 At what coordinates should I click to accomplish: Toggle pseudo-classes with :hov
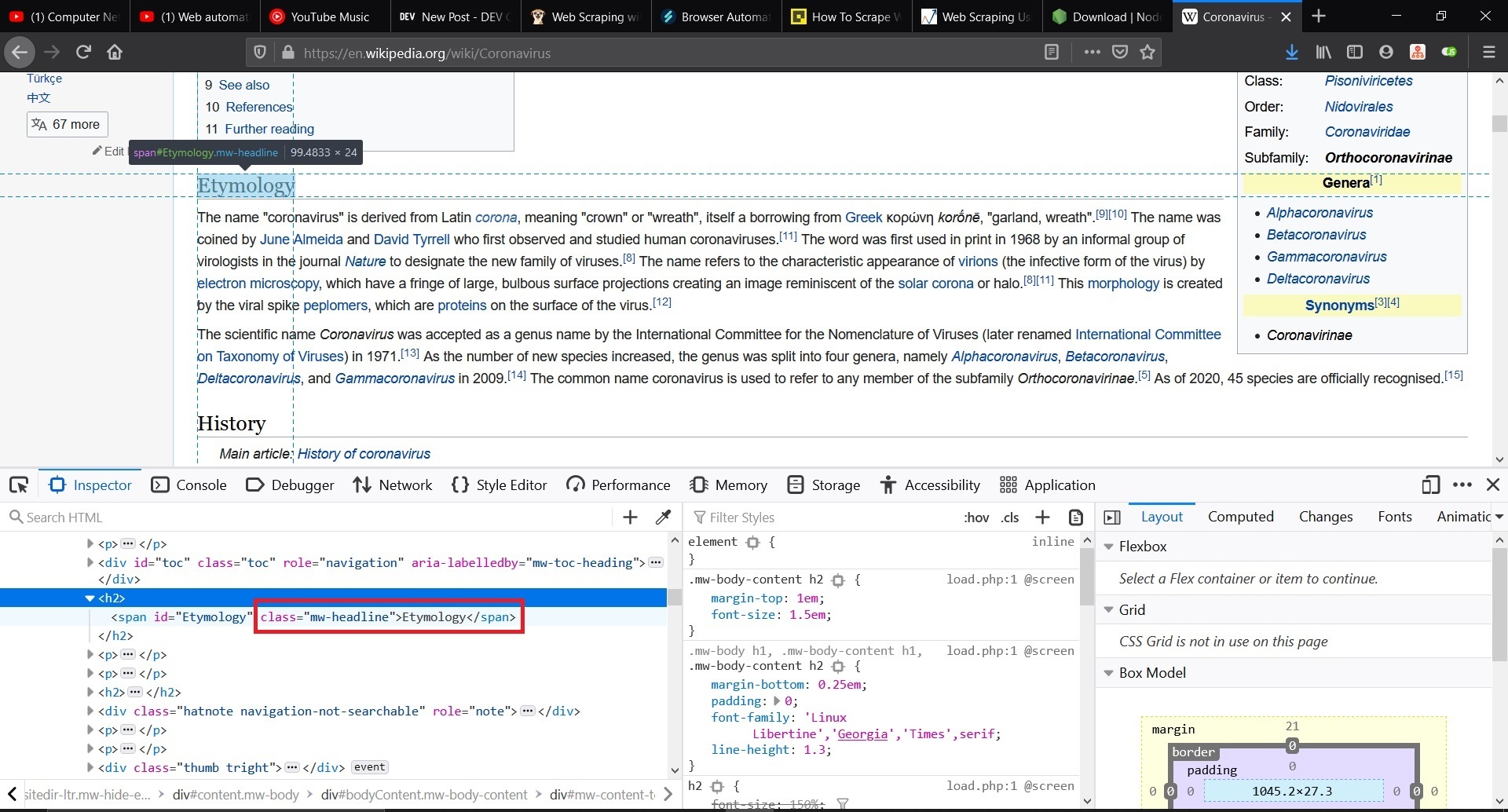coord(976,517)
